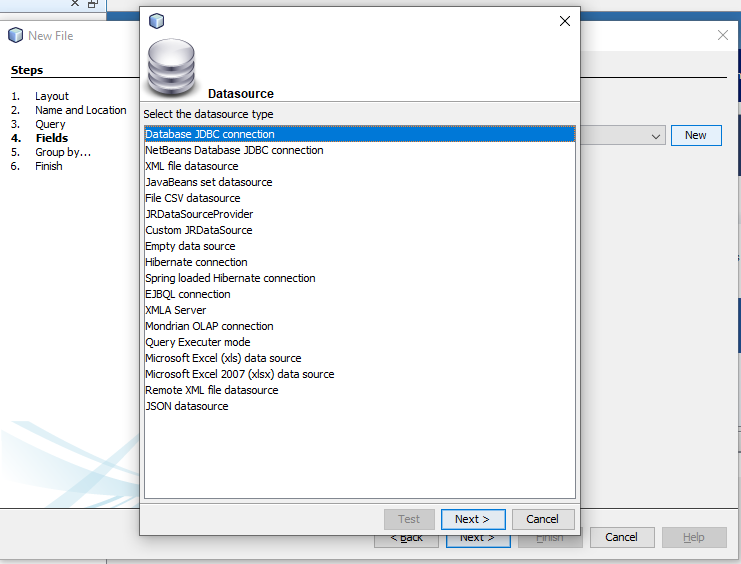
Task: Choose Query Executer mode
Action: (360, 342)
